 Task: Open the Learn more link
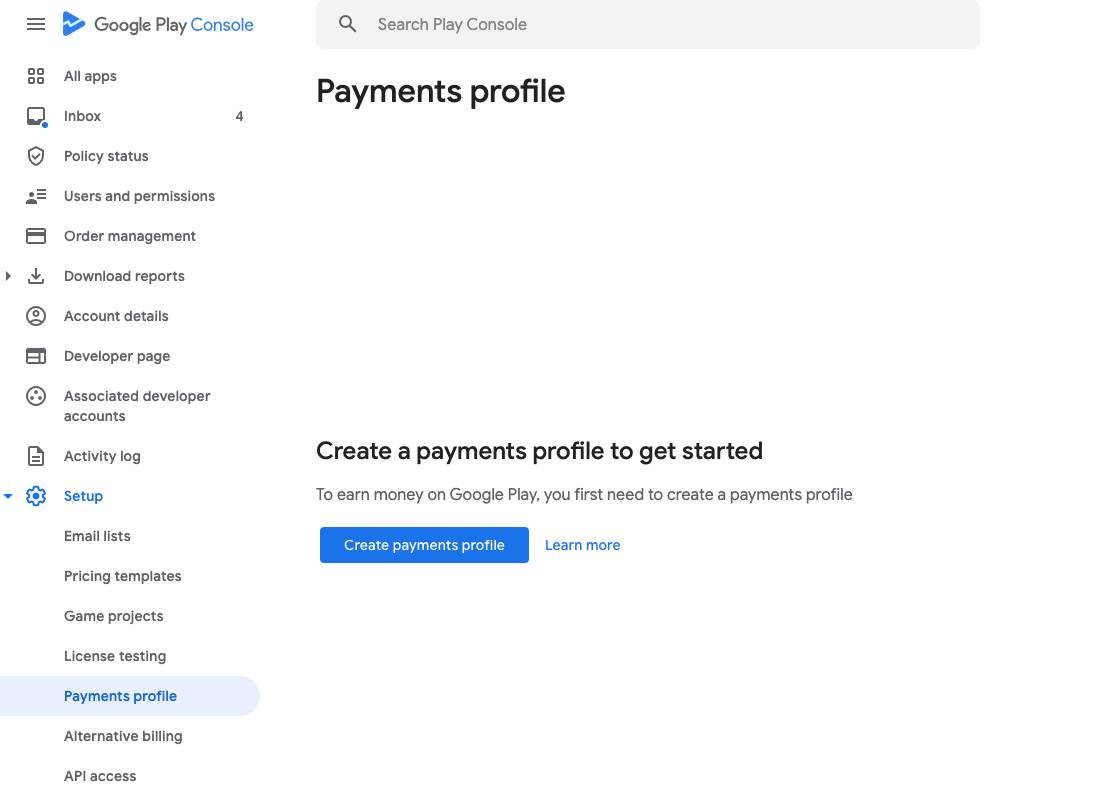[x=582, y=545]
